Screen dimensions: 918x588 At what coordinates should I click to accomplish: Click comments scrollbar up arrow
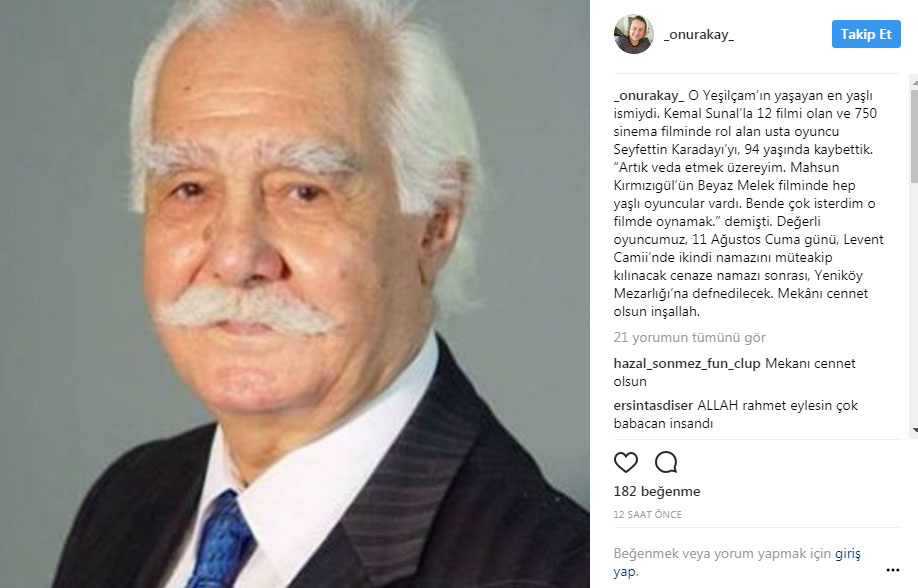(914, 83)
